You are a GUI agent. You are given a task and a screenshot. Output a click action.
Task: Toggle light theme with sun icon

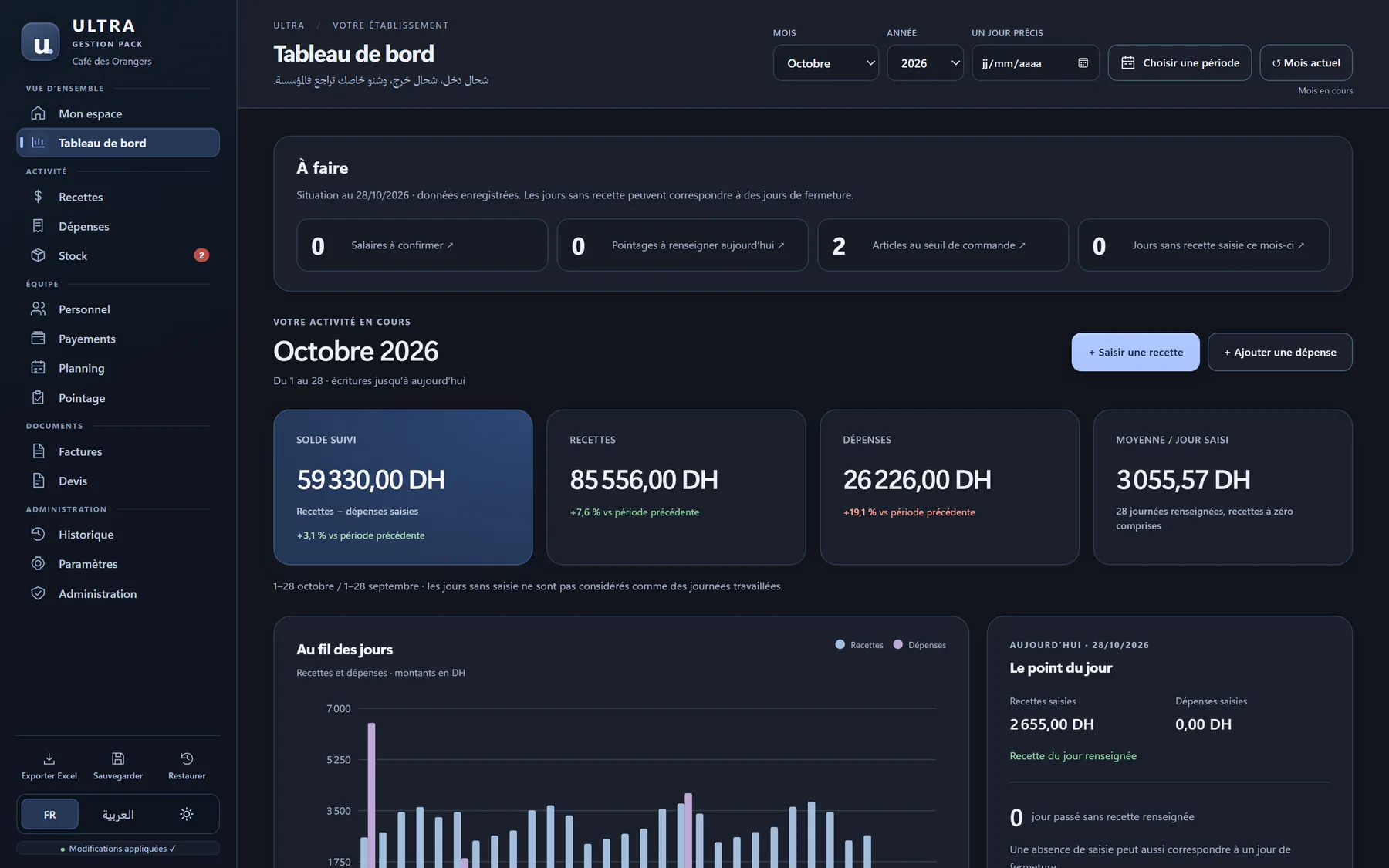coord(187,814)
